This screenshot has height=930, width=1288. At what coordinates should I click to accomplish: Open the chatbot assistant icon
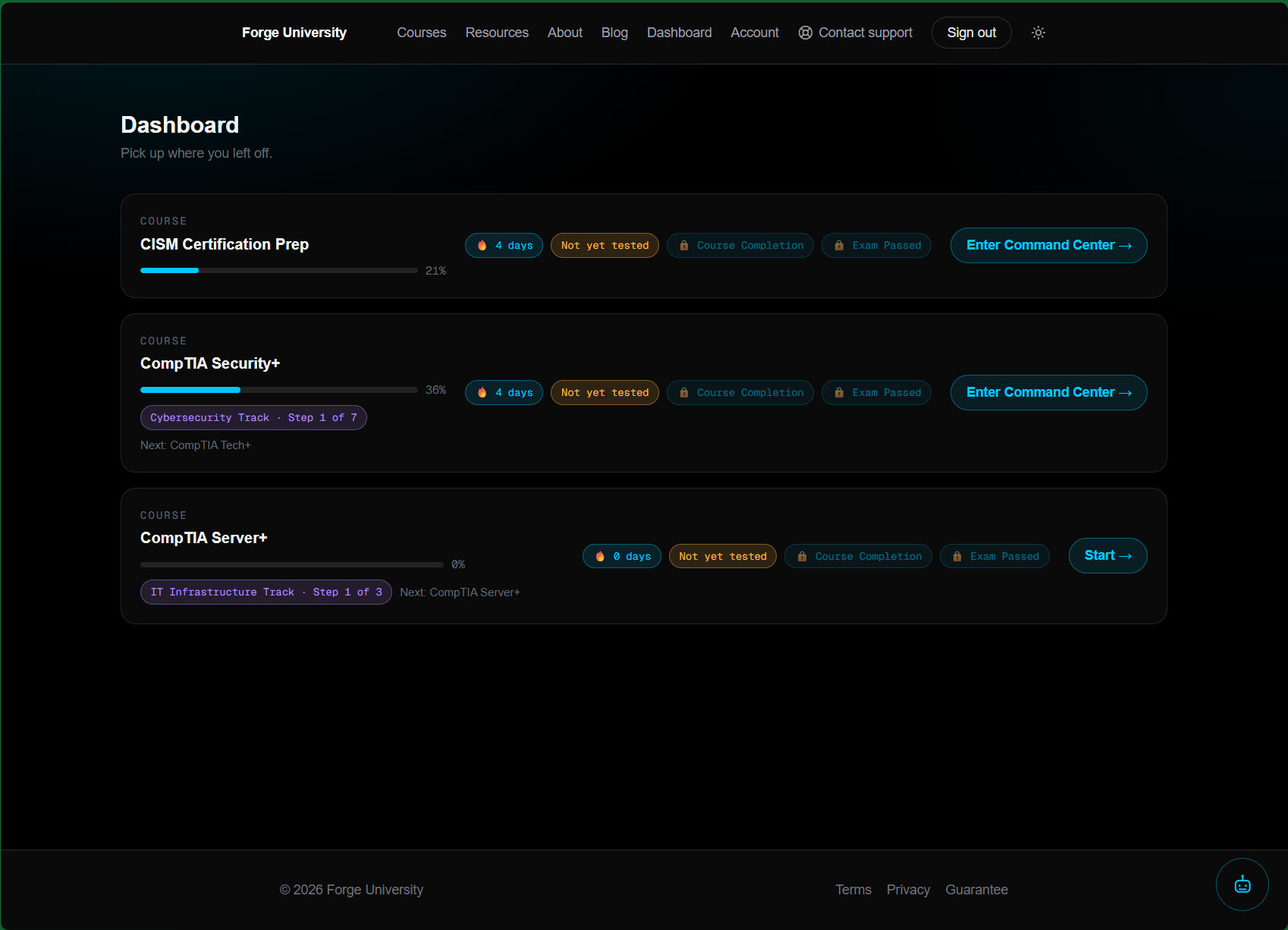[1242, 884]
